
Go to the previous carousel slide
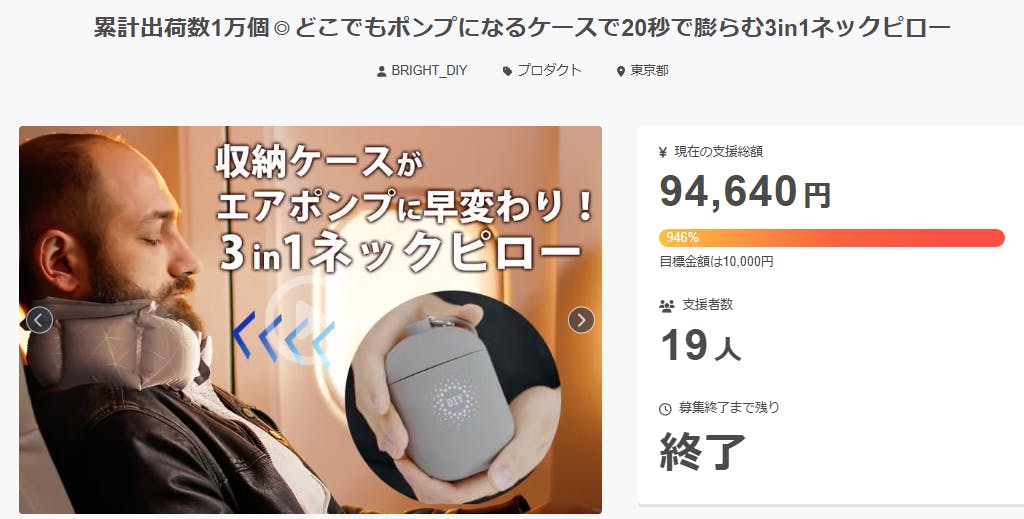tap(39, 320)
